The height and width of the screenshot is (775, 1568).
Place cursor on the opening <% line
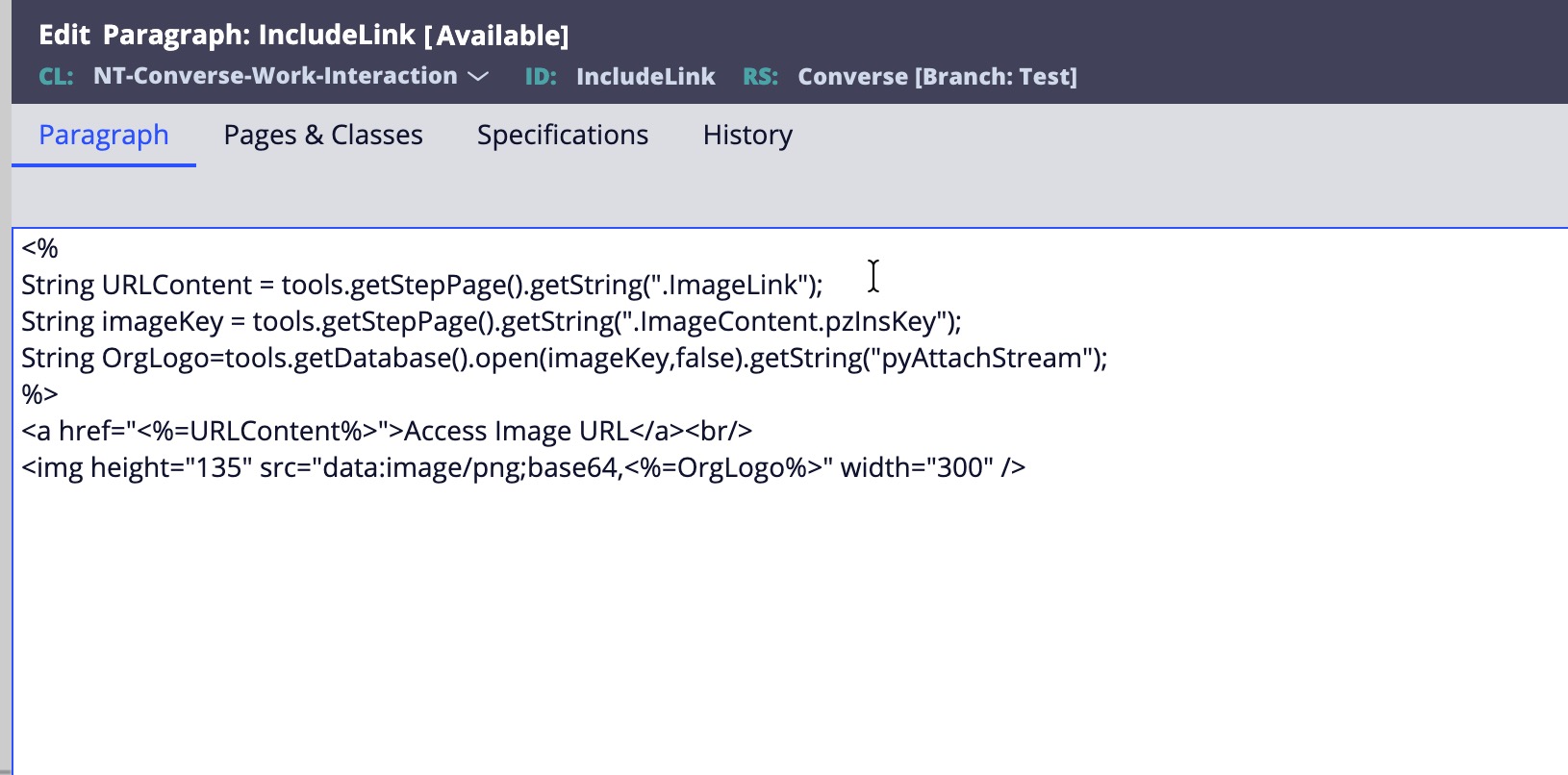pos(40,249)
